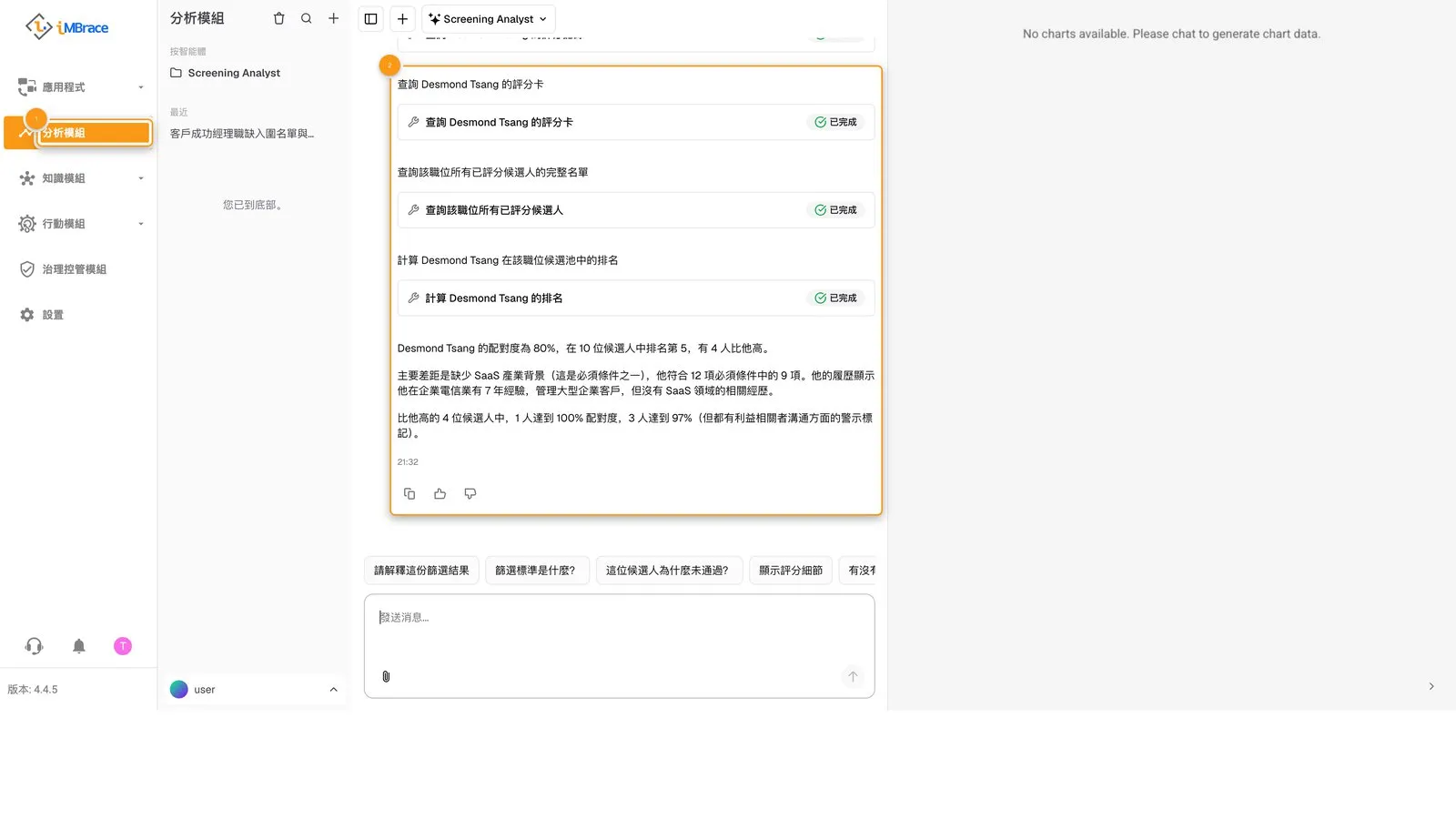Open tool step 查詢 Desmond Tsang 的評分卡
Screen dimensions: 1456x819
(x=636, y=122)
